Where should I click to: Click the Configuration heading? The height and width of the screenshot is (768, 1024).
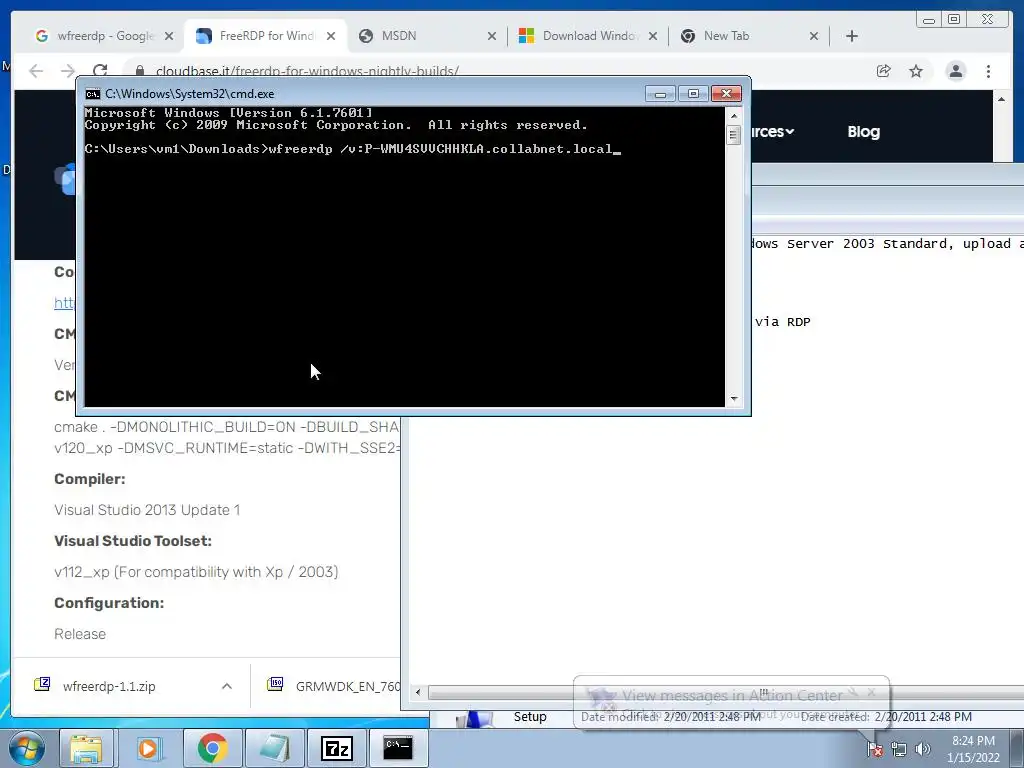109,603
